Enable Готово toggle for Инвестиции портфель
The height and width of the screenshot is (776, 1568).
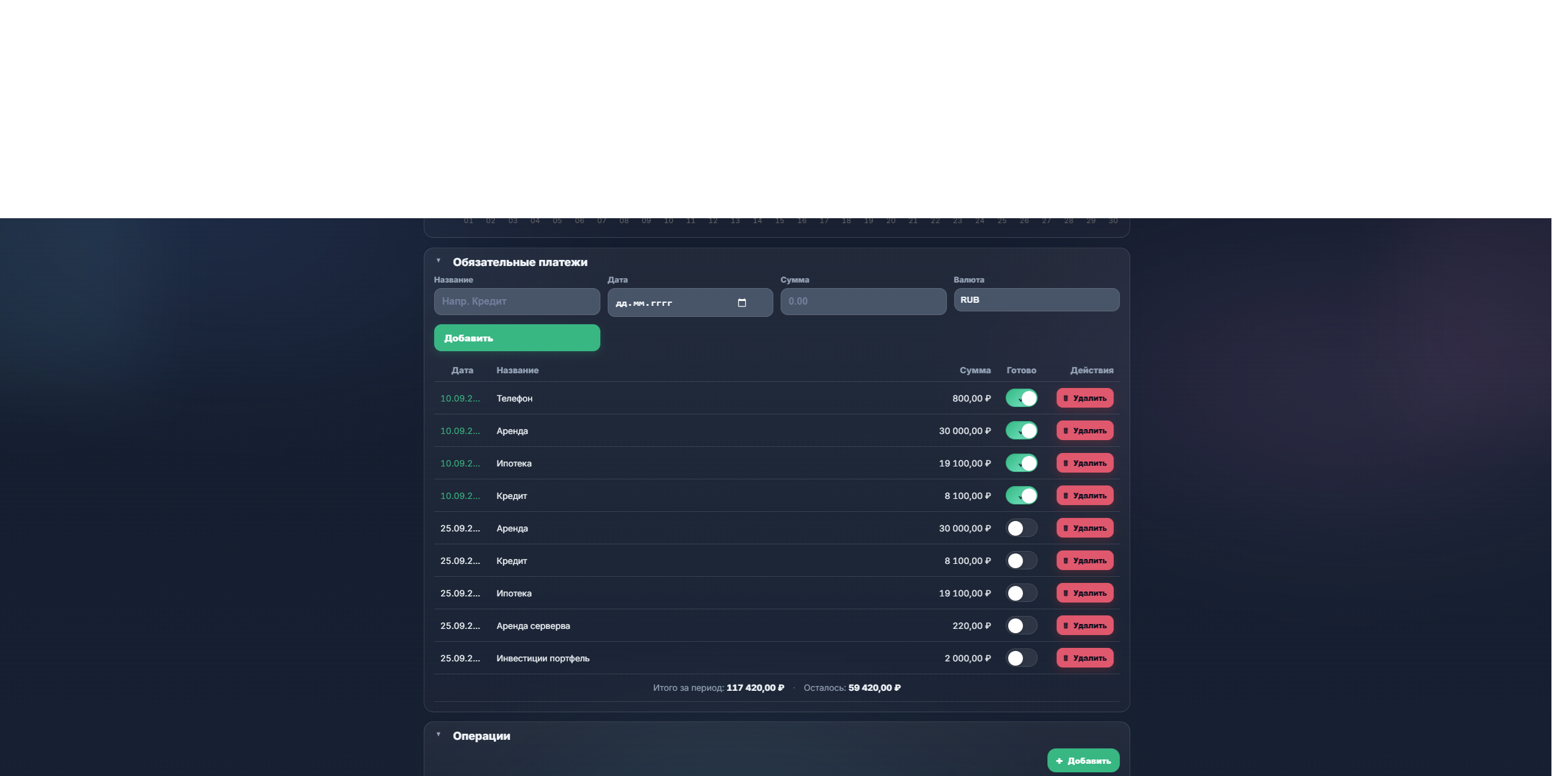coord(1021,658)
